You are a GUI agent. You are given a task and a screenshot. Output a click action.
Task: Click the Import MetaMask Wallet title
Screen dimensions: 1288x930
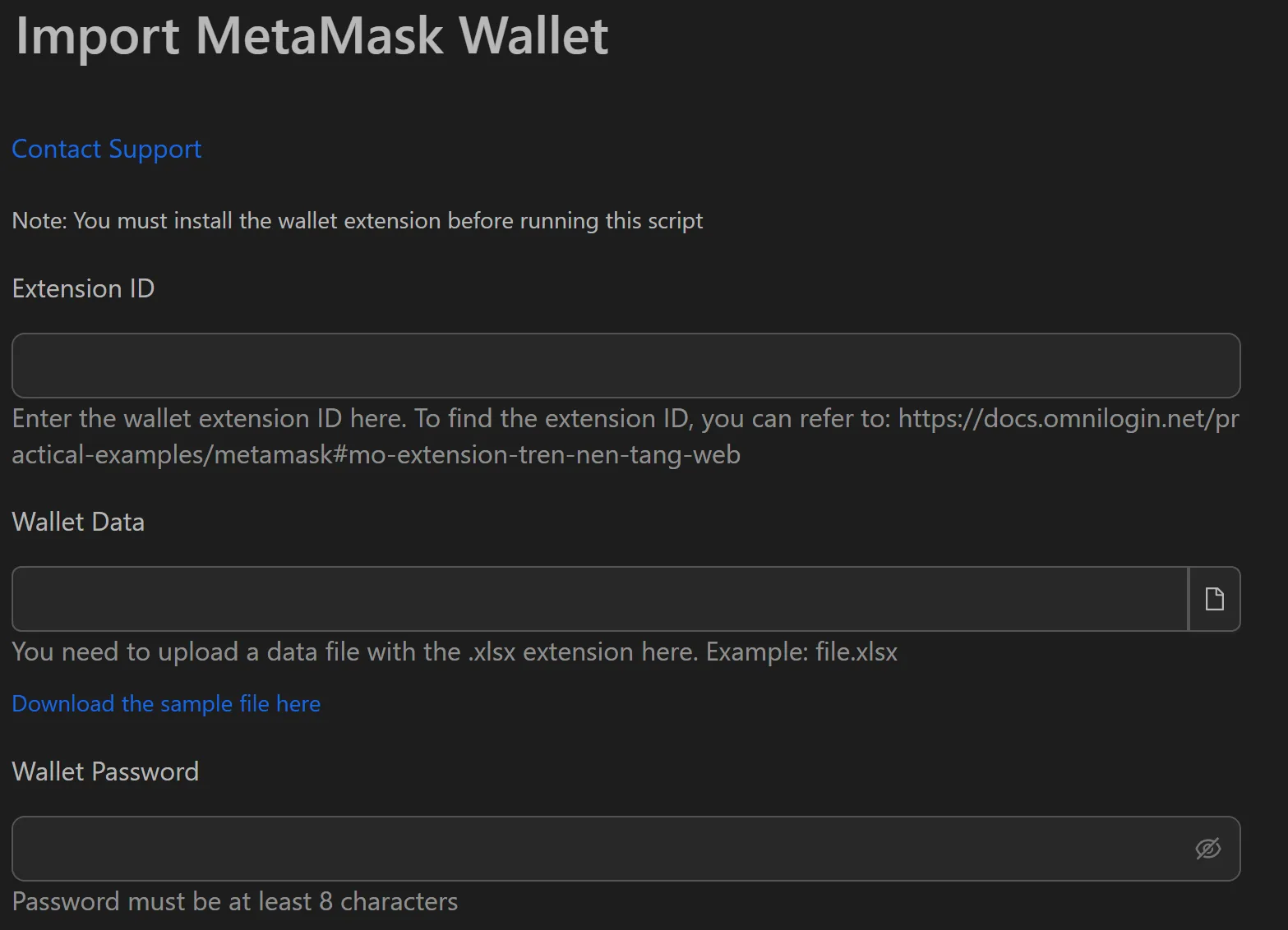311,36
